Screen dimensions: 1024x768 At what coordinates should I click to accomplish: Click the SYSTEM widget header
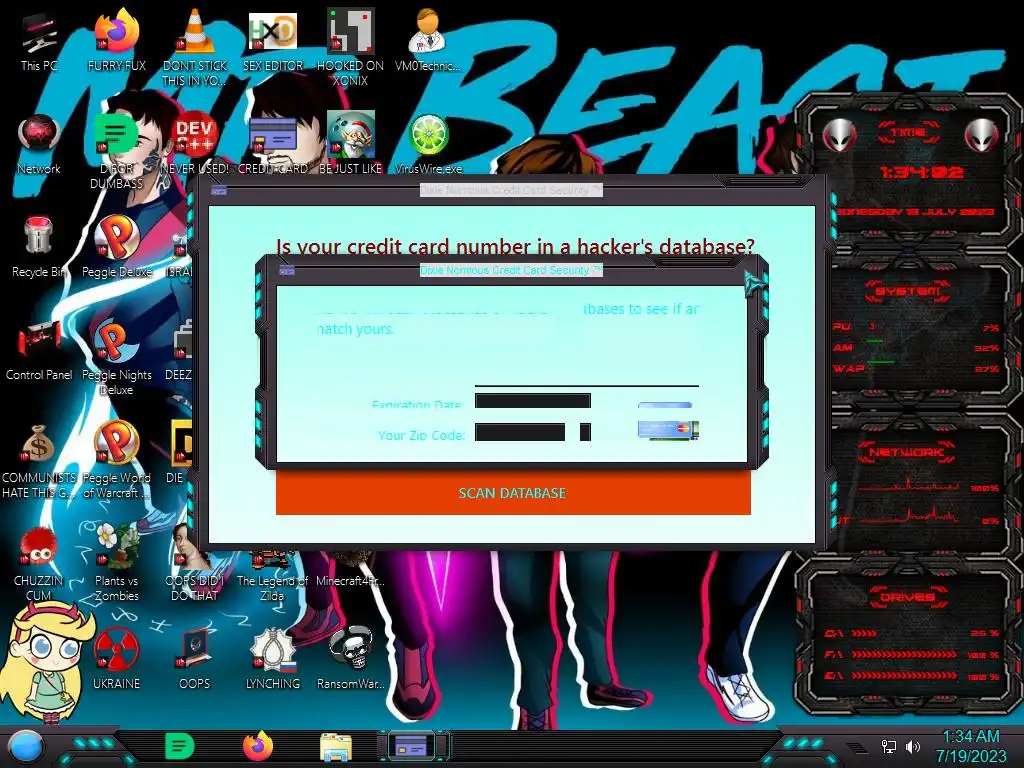pyautogui.click(x=908, y=291)
